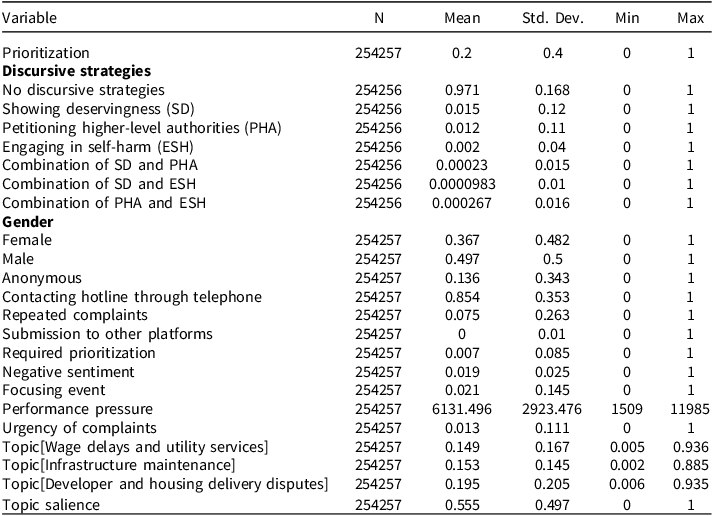Click std. dev. value 0.263

coord(552,315)
